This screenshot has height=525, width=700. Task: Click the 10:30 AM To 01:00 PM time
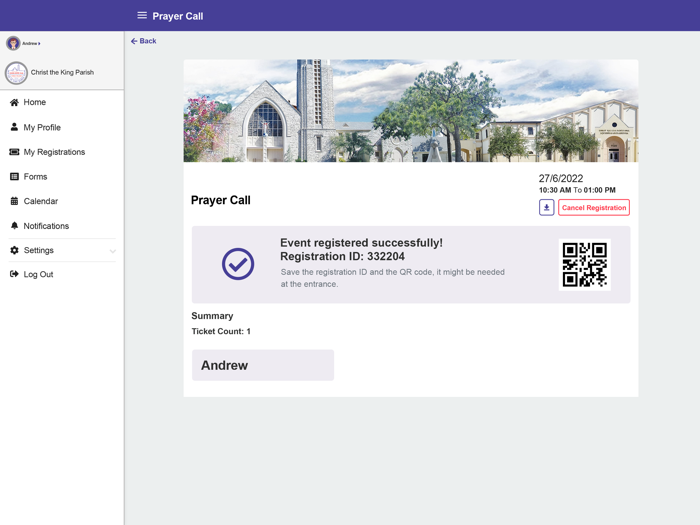[577, 190]
